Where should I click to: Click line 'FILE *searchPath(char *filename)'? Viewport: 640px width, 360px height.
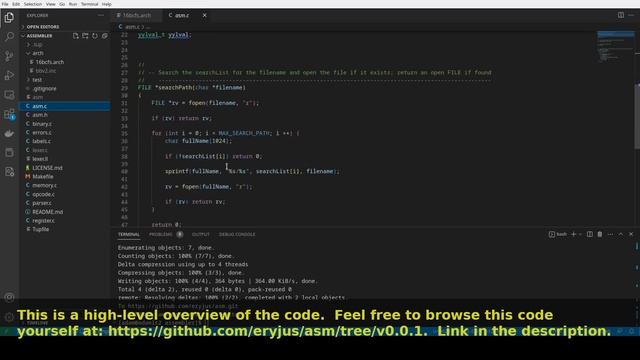point(191,88)
